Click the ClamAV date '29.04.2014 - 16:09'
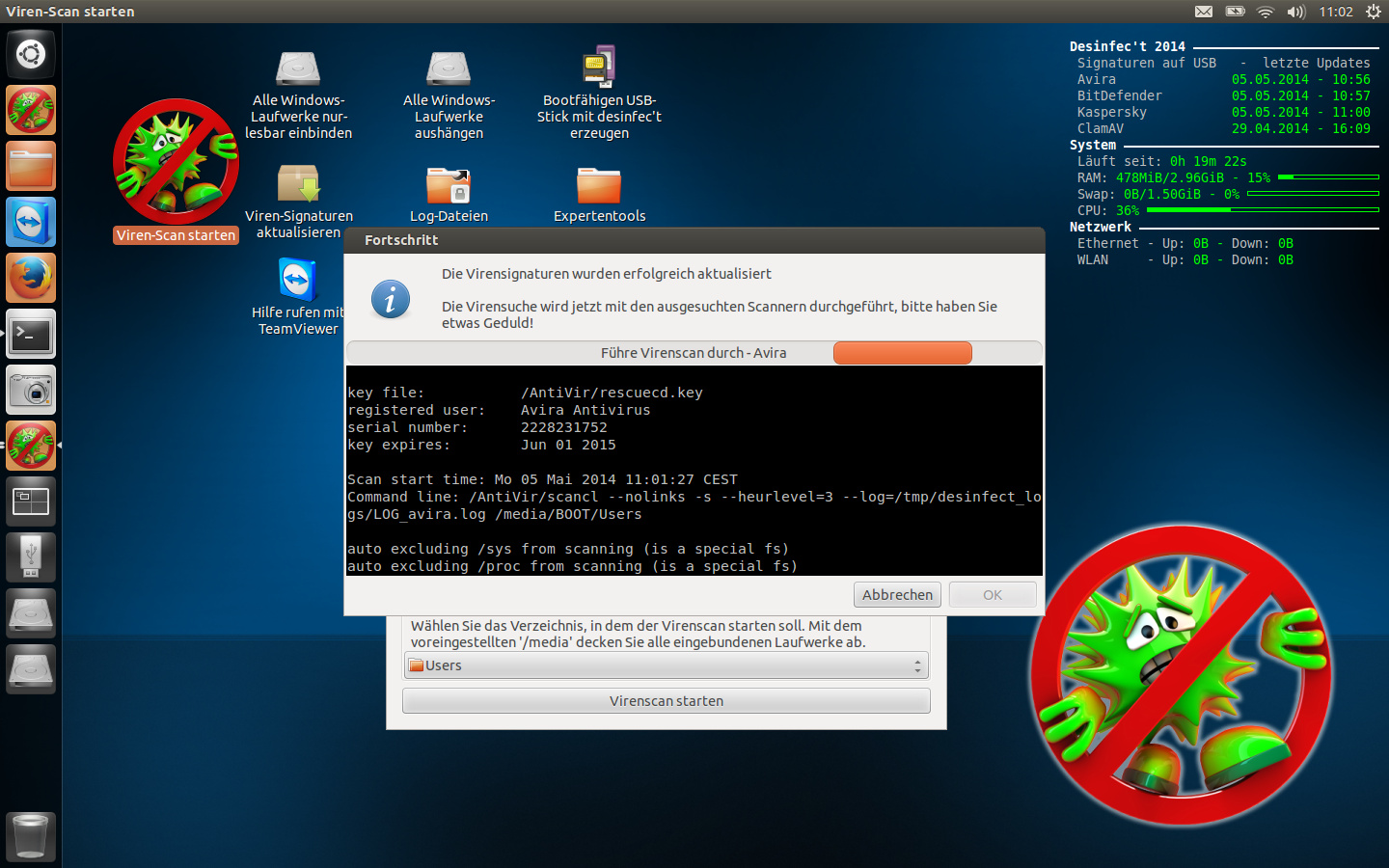 1301,128
